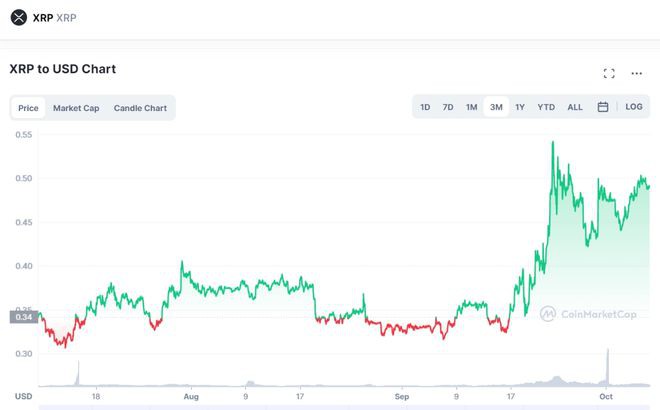
Task: Click the XRP to USD Chart heading
Action: (x=63, y=69)
